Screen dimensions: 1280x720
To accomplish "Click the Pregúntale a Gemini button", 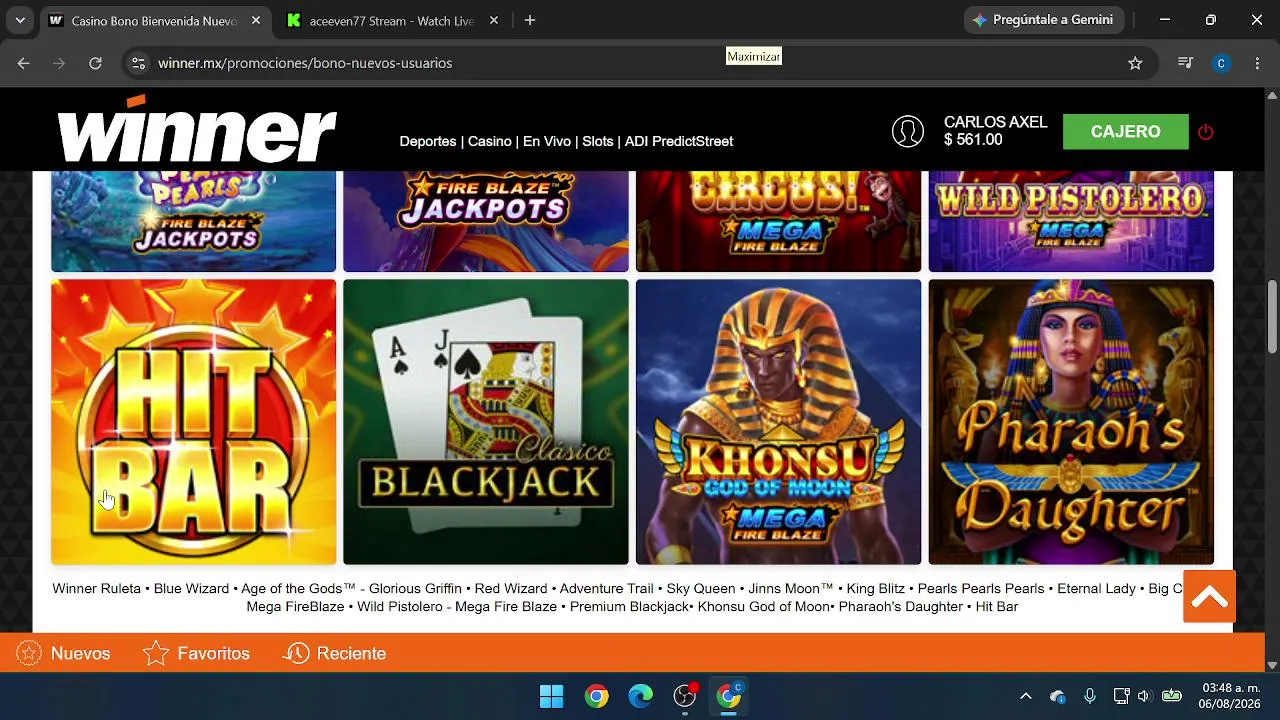I will pyautogui.click(x=1043, y=20).
